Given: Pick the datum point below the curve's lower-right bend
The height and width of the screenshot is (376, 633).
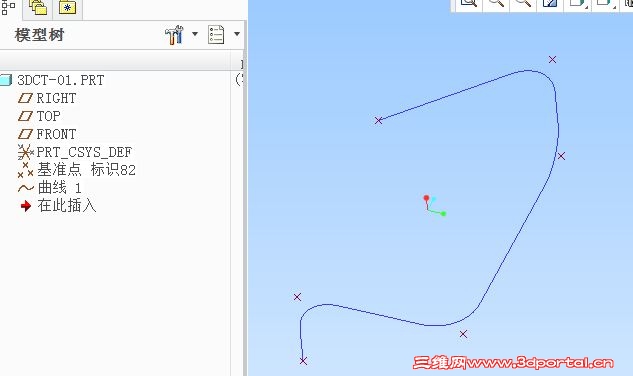Looking at the screenshot, I should (x=463, y=334).
